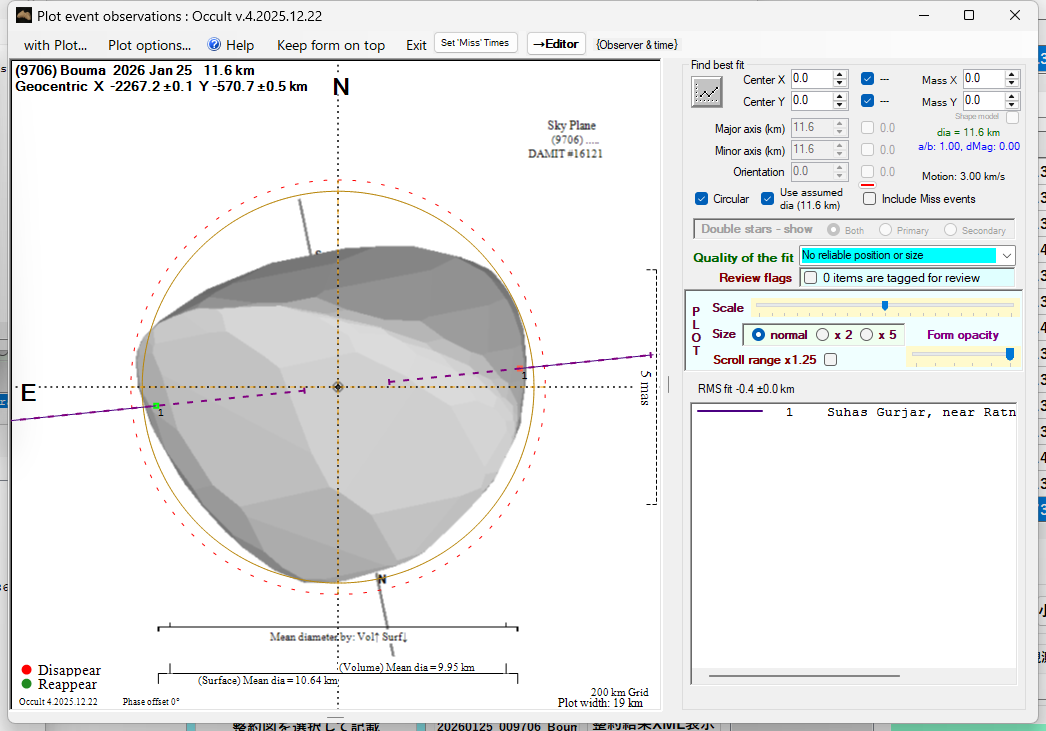Click the Scale slider handle
This screenshot has height=731, width=1046.
click(885, 306)
